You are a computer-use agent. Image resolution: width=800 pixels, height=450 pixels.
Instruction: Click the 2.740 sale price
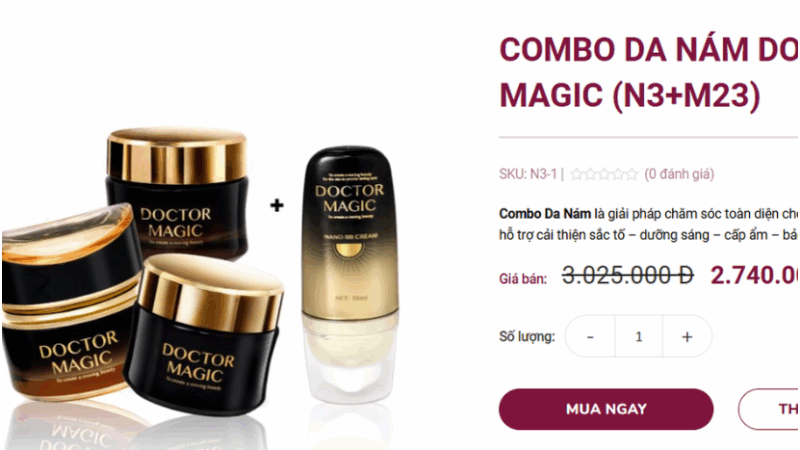point(755,276)
